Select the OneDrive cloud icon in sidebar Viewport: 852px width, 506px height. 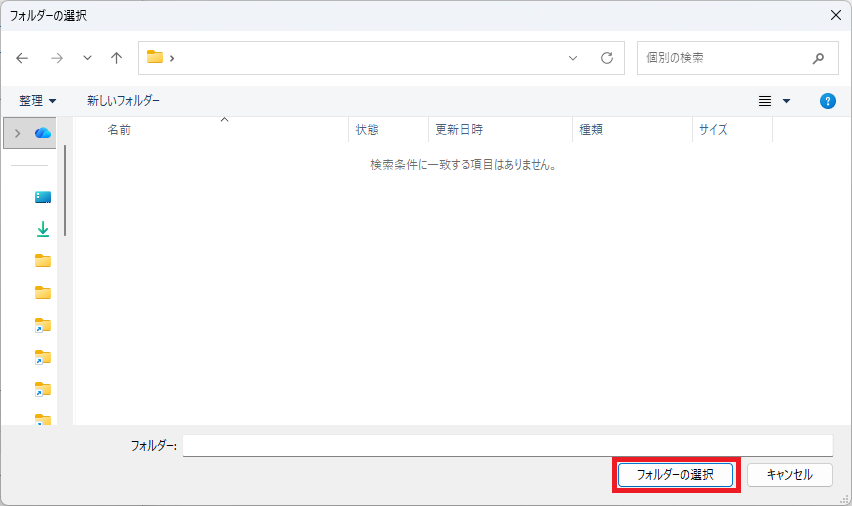click(43, 133)
